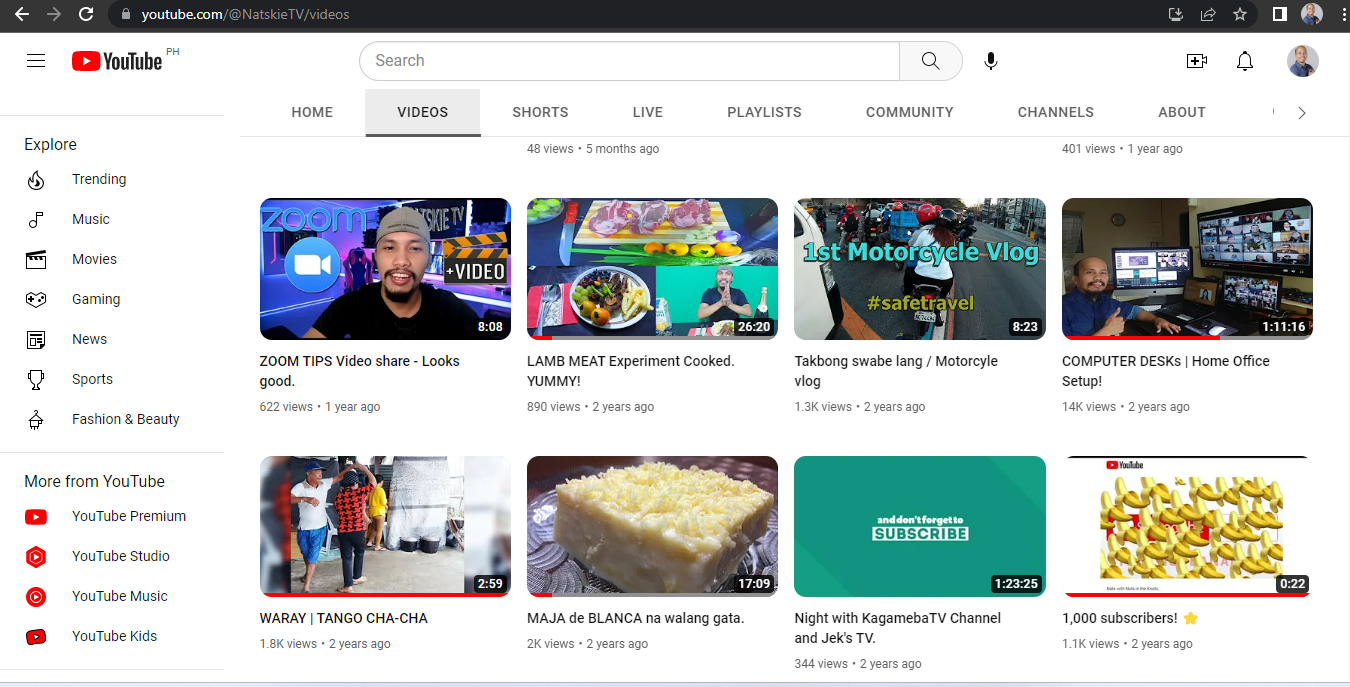This screenshot has height=687, width=1350.
Task: Click the share page icon
Action: click(1208, 14)
